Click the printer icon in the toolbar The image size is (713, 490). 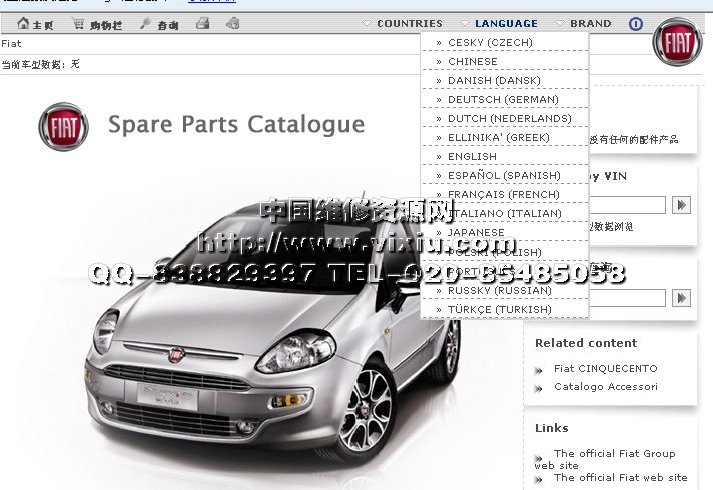[x=203, y=23]
